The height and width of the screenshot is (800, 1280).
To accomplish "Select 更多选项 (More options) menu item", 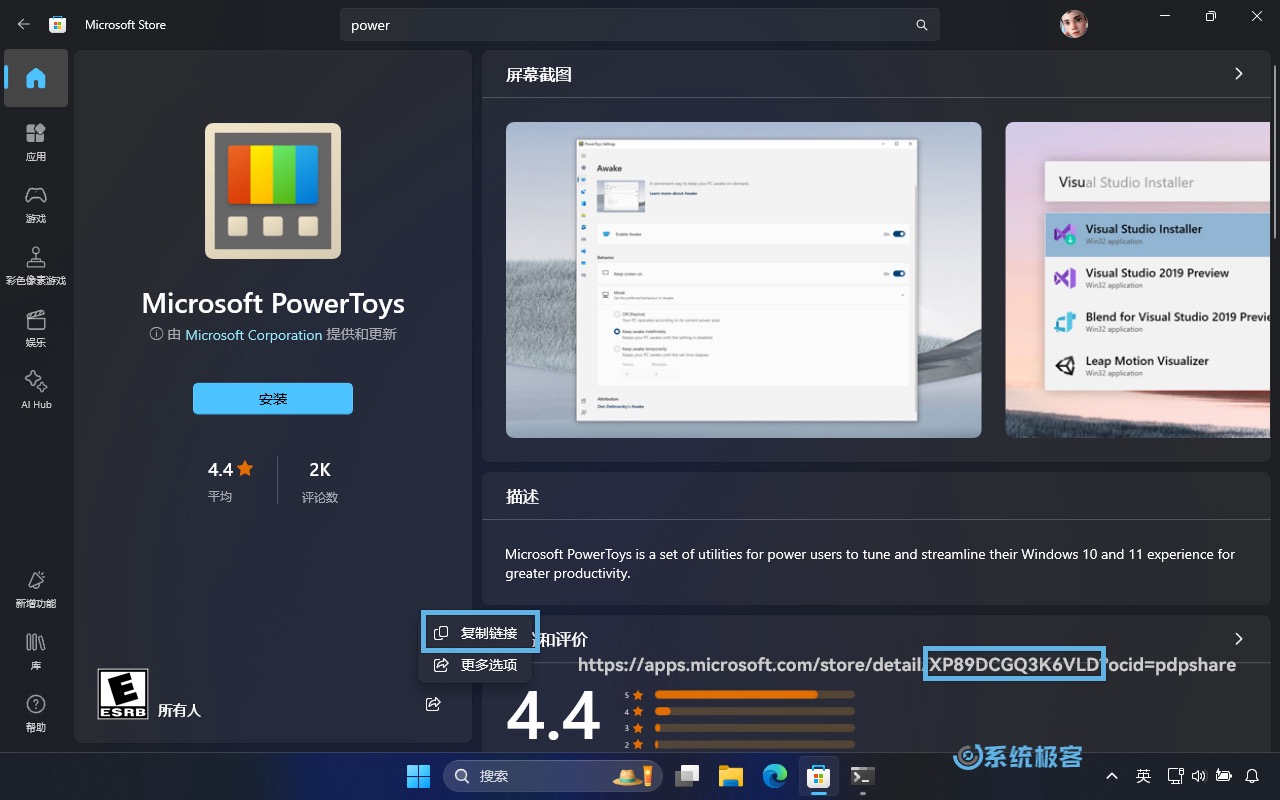I will 476,665.
